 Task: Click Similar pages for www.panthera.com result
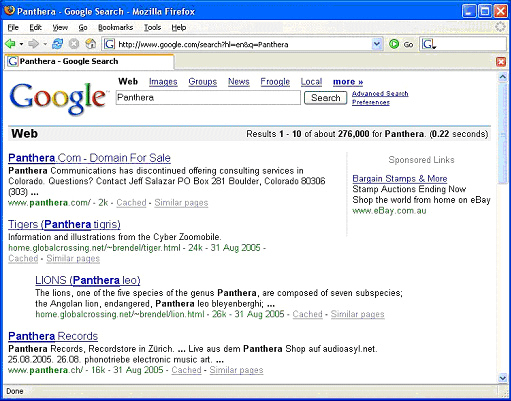click(181, 203)
